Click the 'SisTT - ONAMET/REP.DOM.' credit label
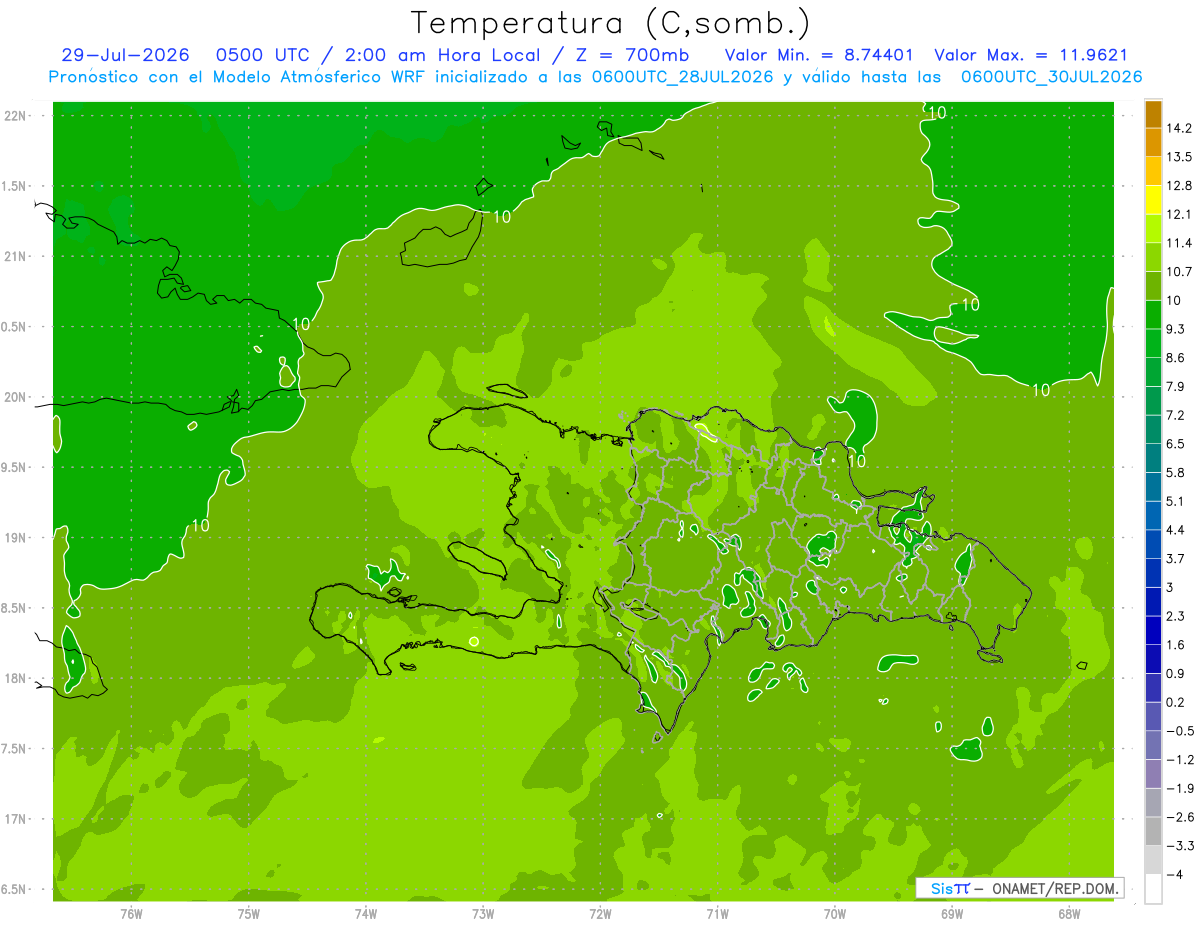Viewport: 1200px width, 927px height. pos(1020,888)
